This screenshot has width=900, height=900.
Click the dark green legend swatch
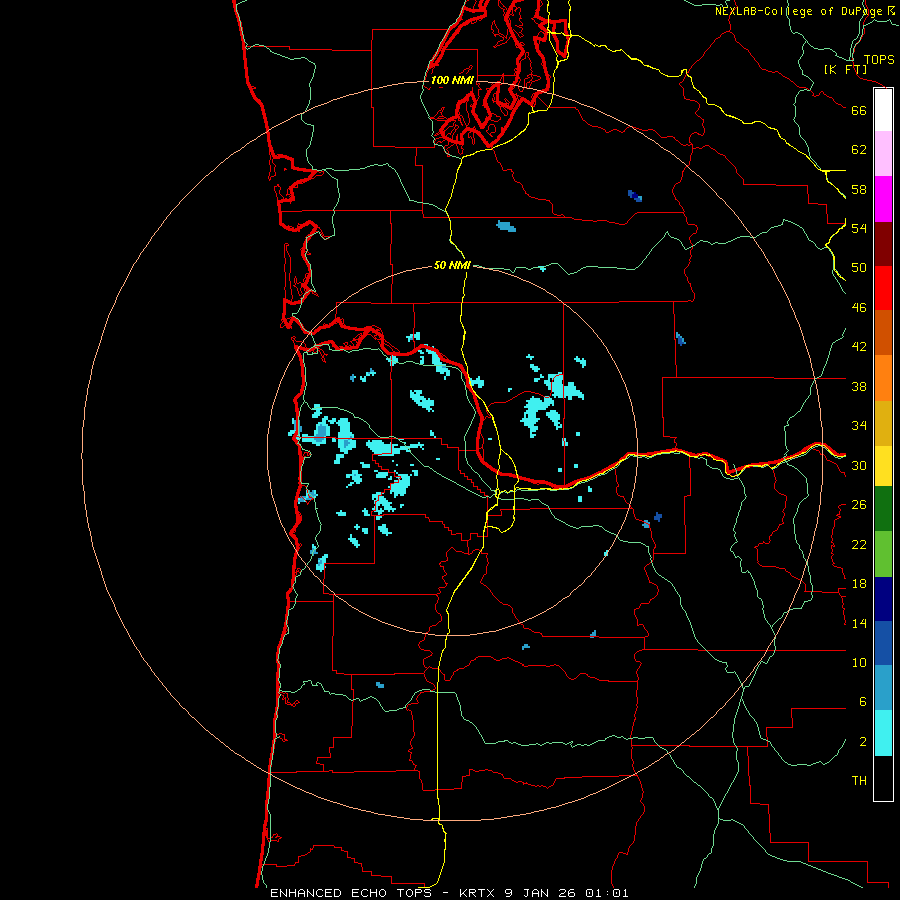coord(883,509)
